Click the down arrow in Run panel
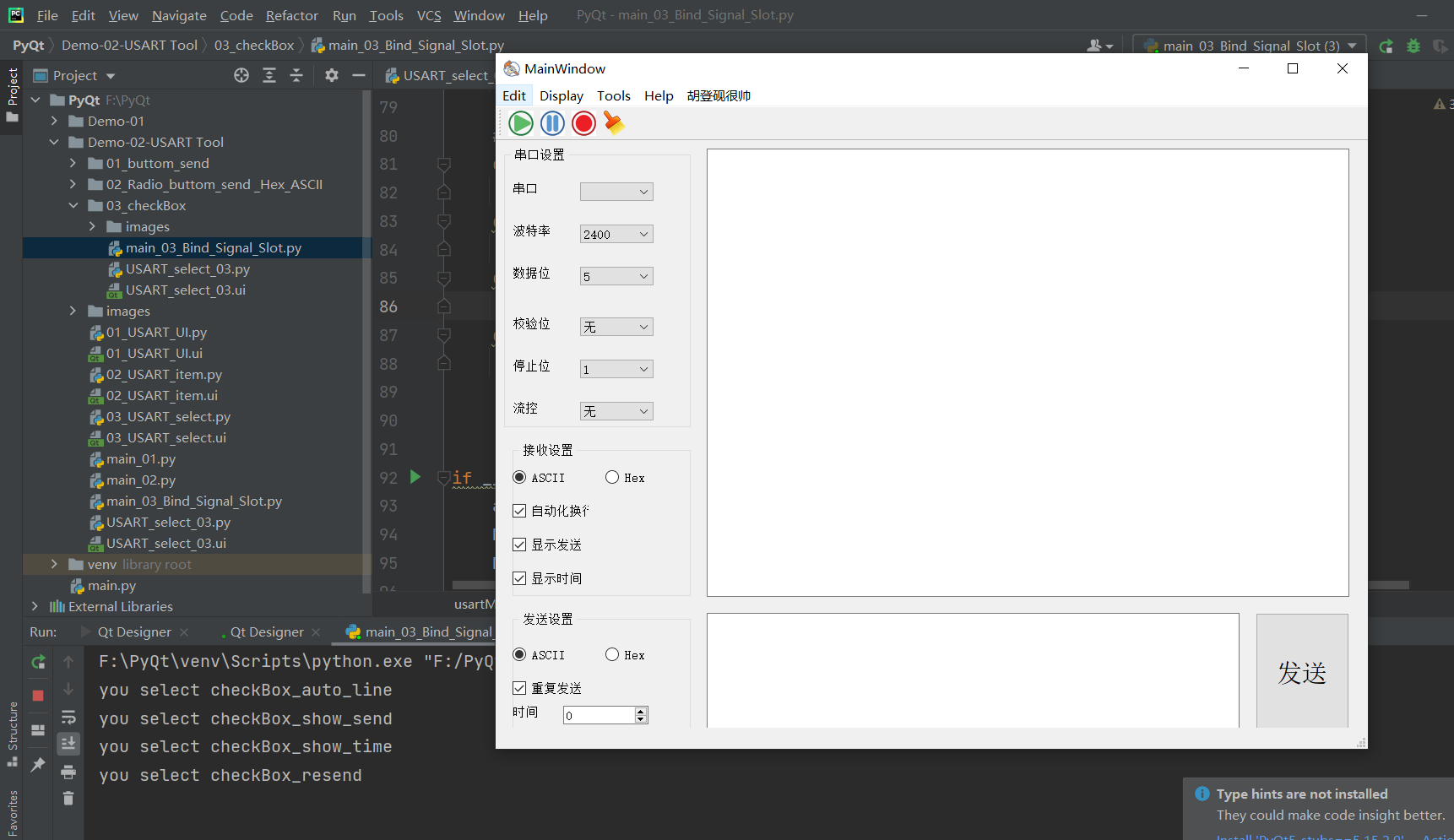Viewport: 1454px width, 840px height. tap(68, 690)
